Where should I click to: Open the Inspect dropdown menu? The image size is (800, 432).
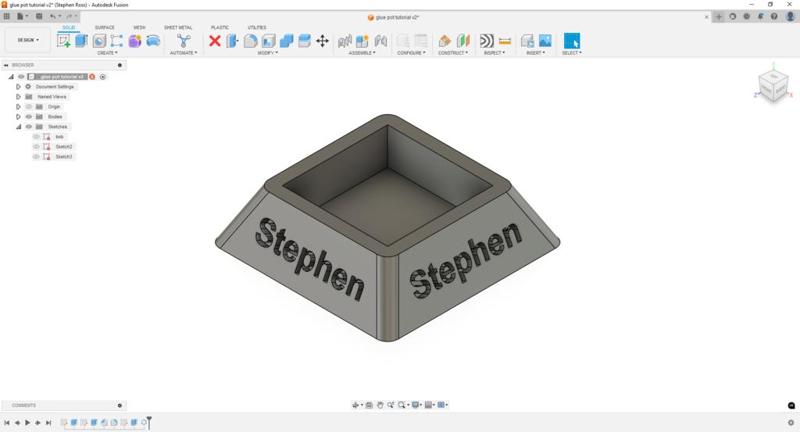[494, 53]
